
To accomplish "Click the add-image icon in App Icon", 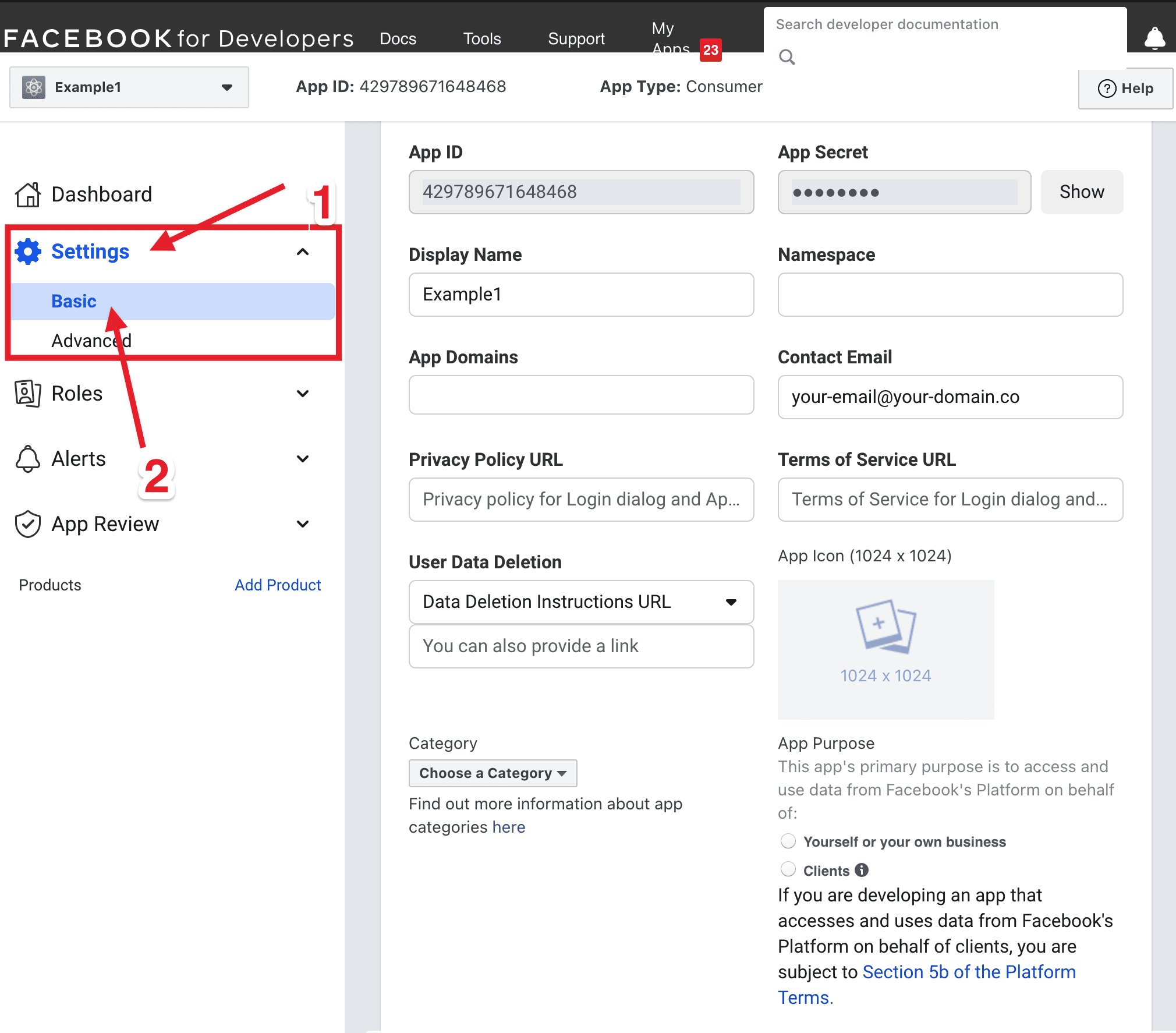I will [885, 627].
